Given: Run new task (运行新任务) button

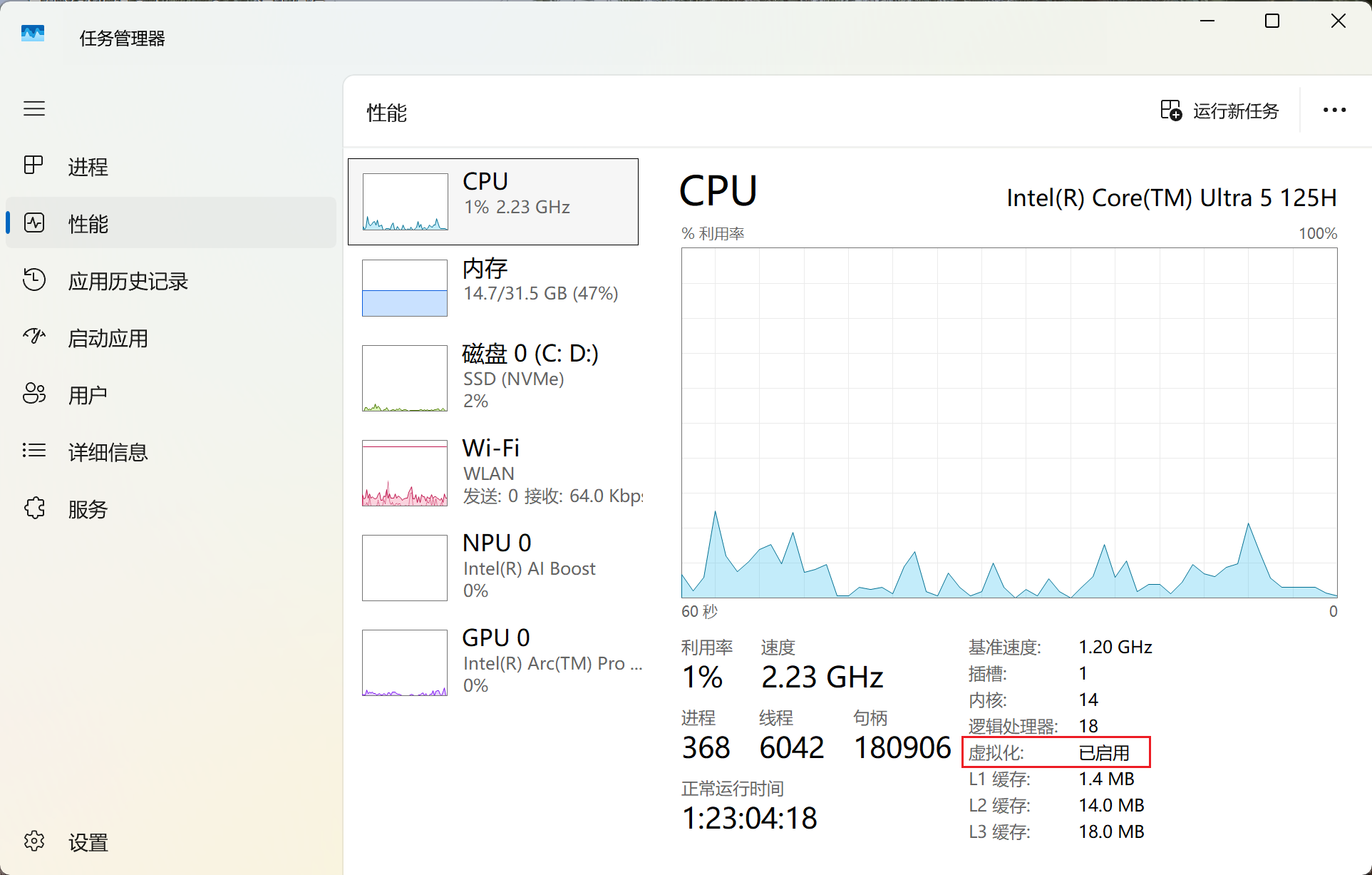Looking at the screenshot, I should 1220,111.
